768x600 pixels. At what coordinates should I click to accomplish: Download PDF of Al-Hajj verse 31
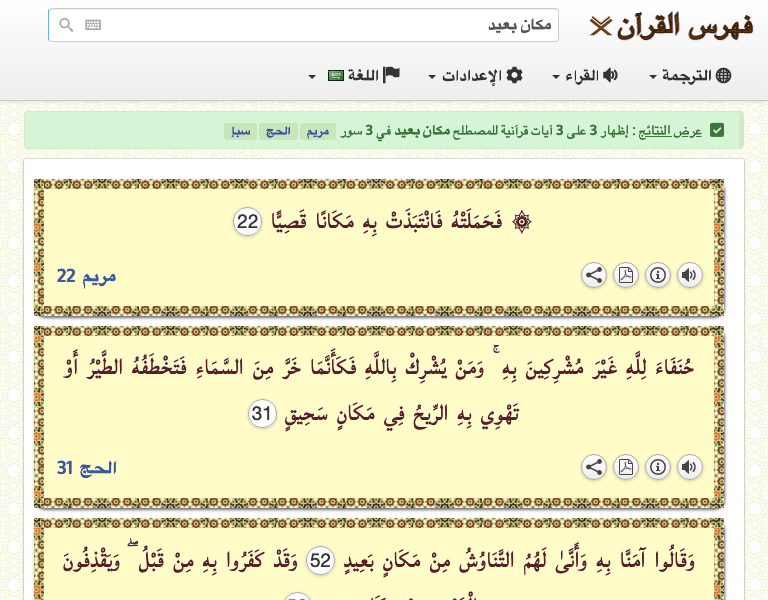625,467
